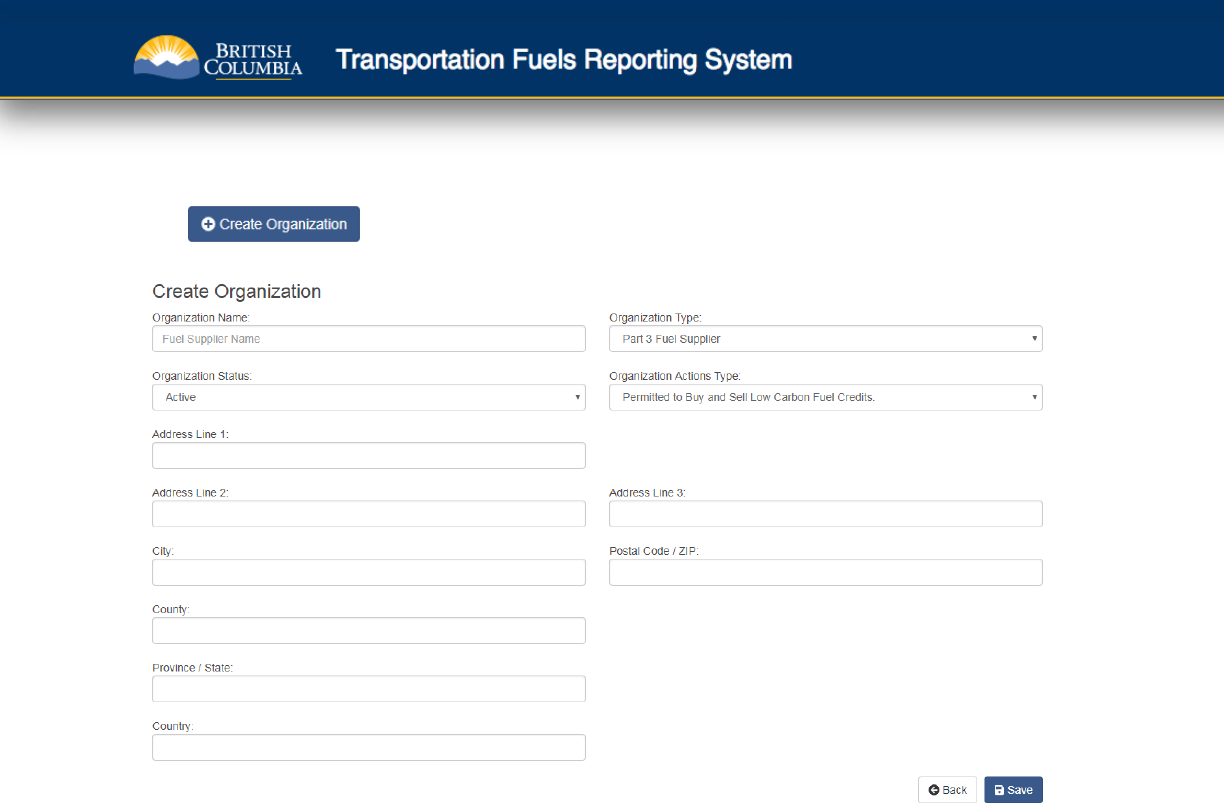Save the new organization
The width and height of the screenshot is (1224, 810).
(1013, 790)
